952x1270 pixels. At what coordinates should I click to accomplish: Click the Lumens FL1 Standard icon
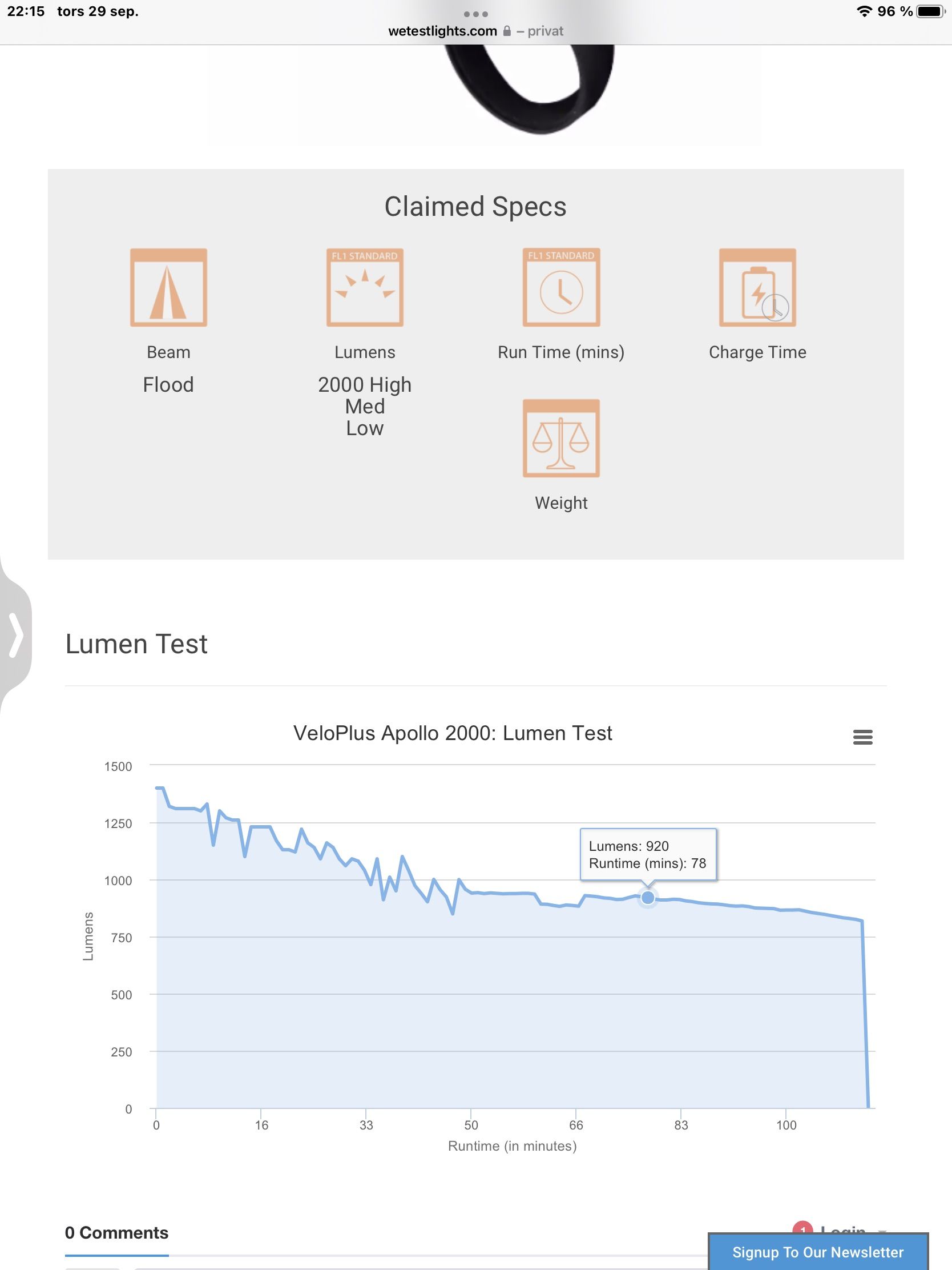point(365,288)
